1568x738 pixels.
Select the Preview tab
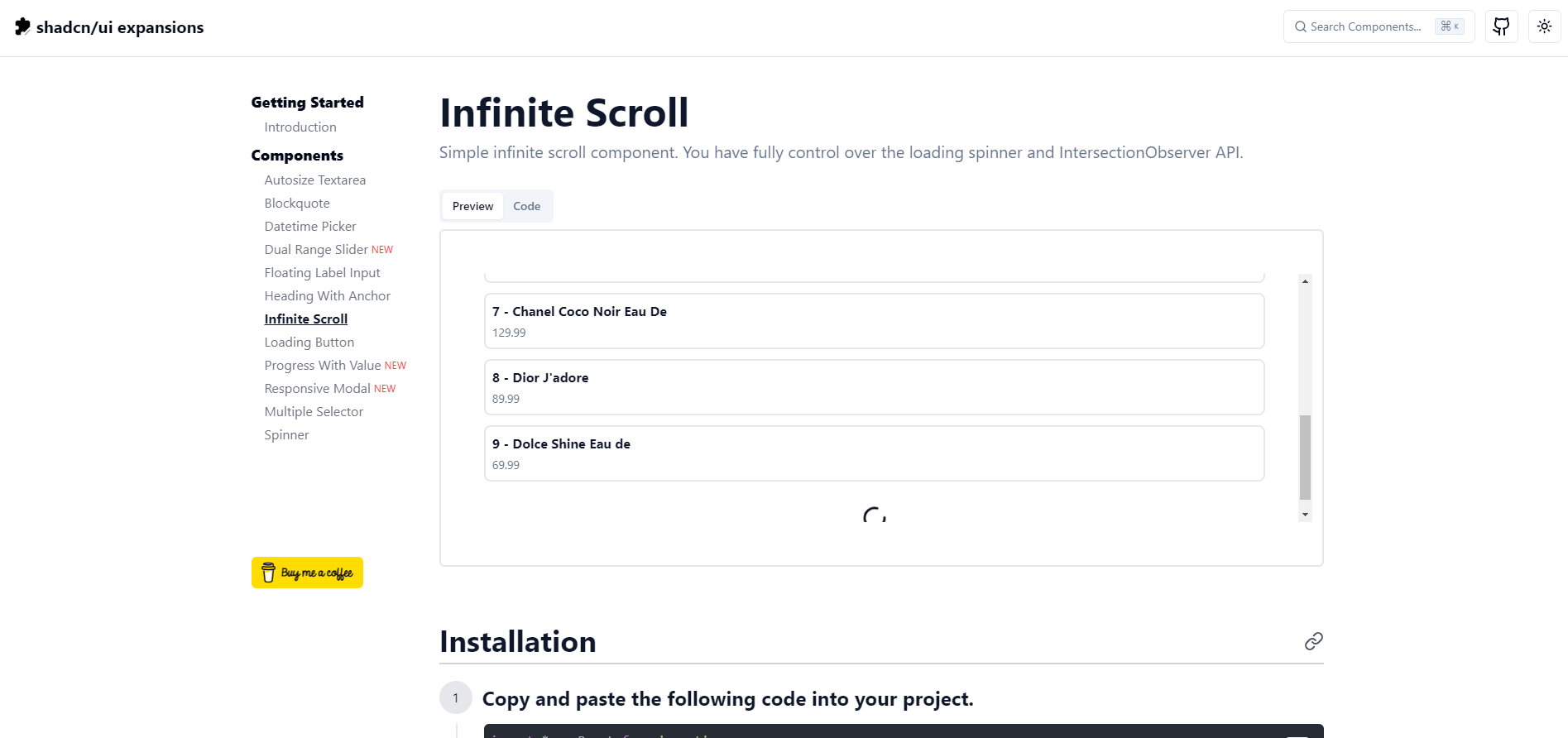(x=472, y=206)
